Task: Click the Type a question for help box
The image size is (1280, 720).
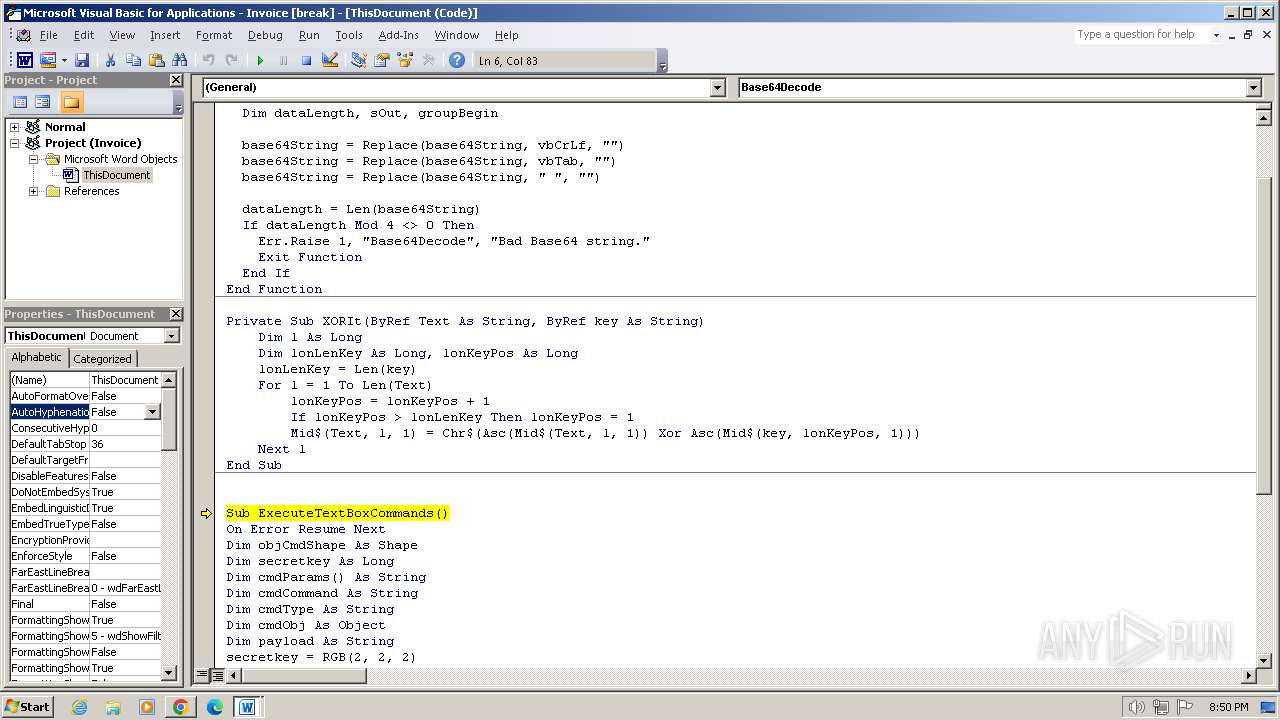Action: (1142, 34)
